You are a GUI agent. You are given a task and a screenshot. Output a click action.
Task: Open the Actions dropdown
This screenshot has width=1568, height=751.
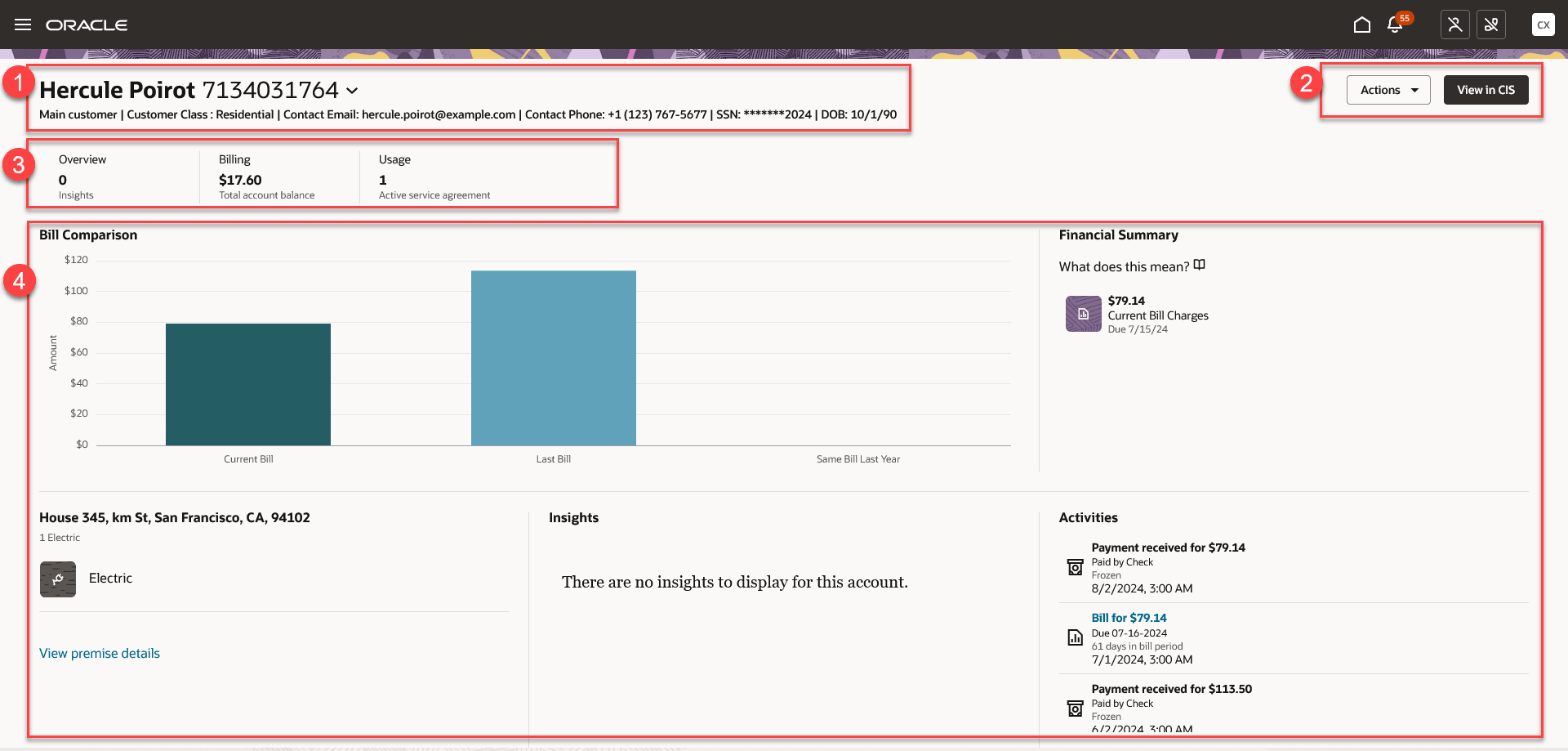tap(1388, 90)
